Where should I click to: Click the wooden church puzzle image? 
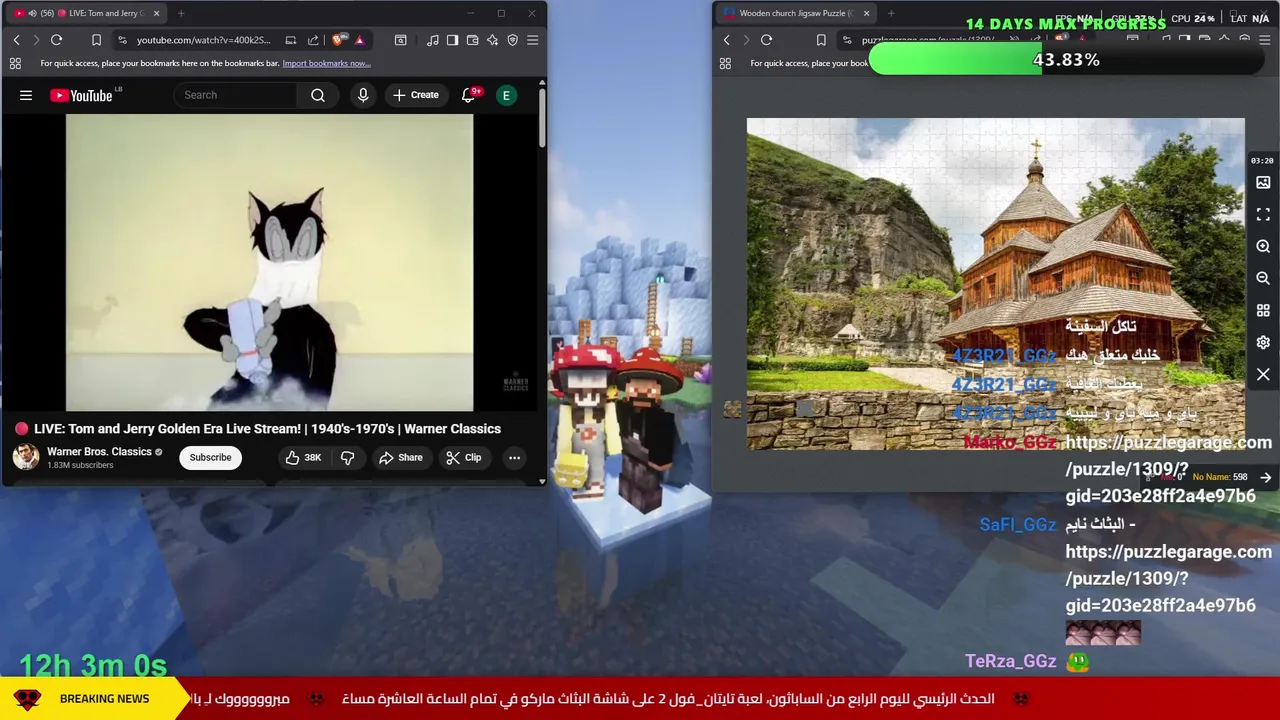995,284
